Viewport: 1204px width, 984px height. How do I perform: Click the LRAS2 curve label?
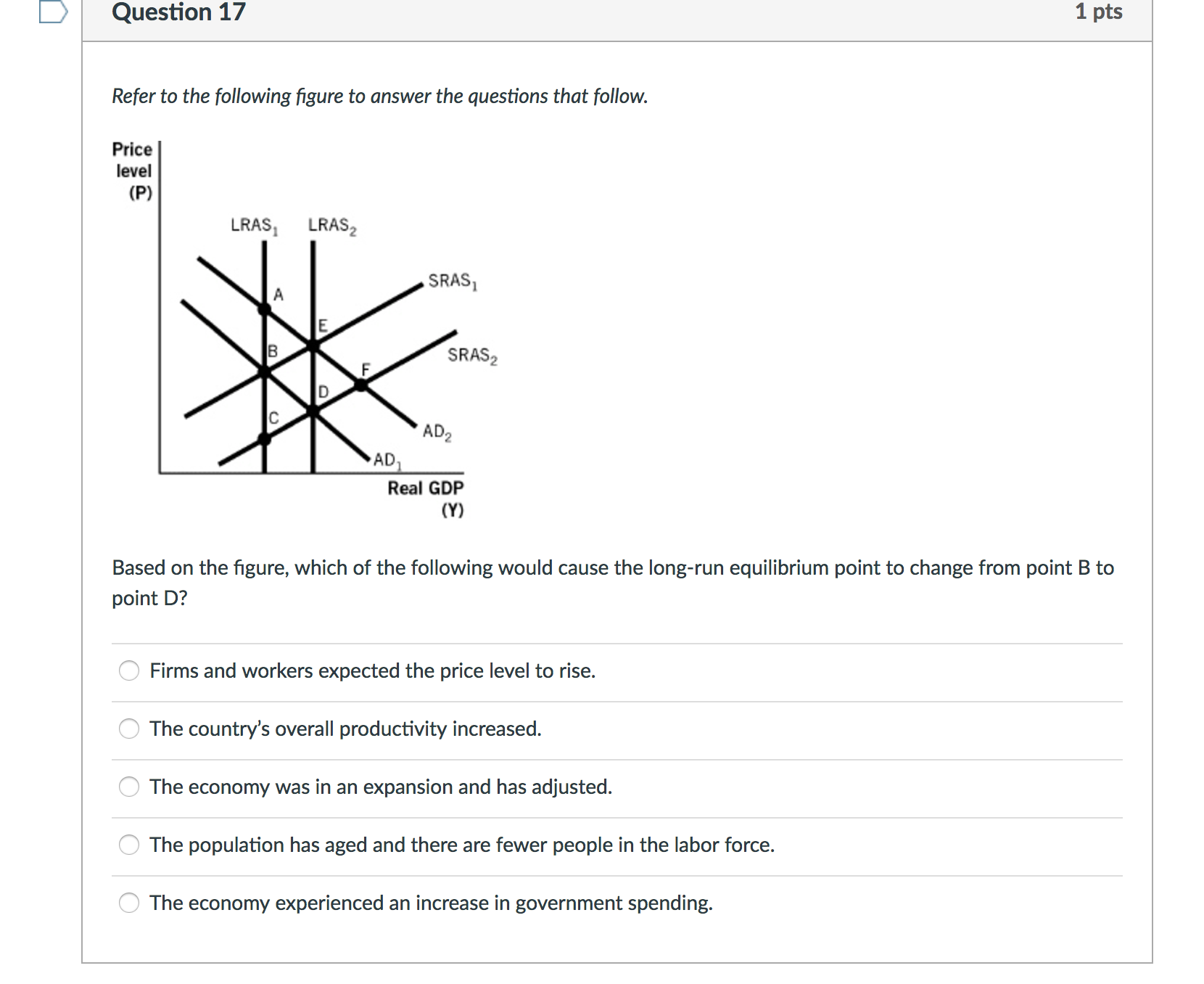(331, 226)
